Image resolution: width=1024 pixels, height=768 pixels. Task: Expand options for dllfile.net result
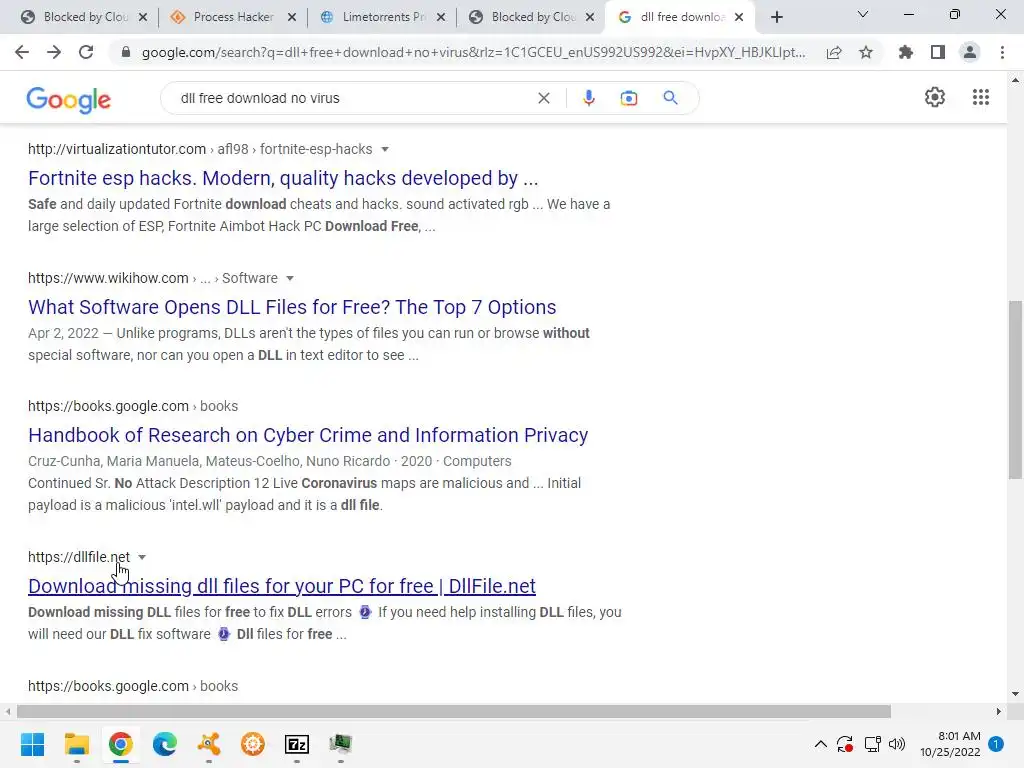pyautogui.click(x=142, y=558)
